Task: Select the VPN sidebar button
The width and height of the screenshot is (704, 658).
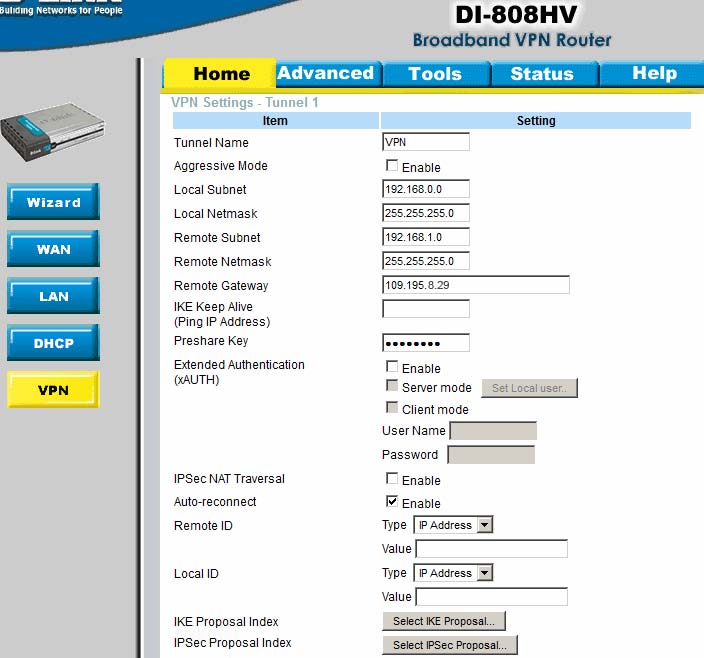Action: tap(53, 390)
